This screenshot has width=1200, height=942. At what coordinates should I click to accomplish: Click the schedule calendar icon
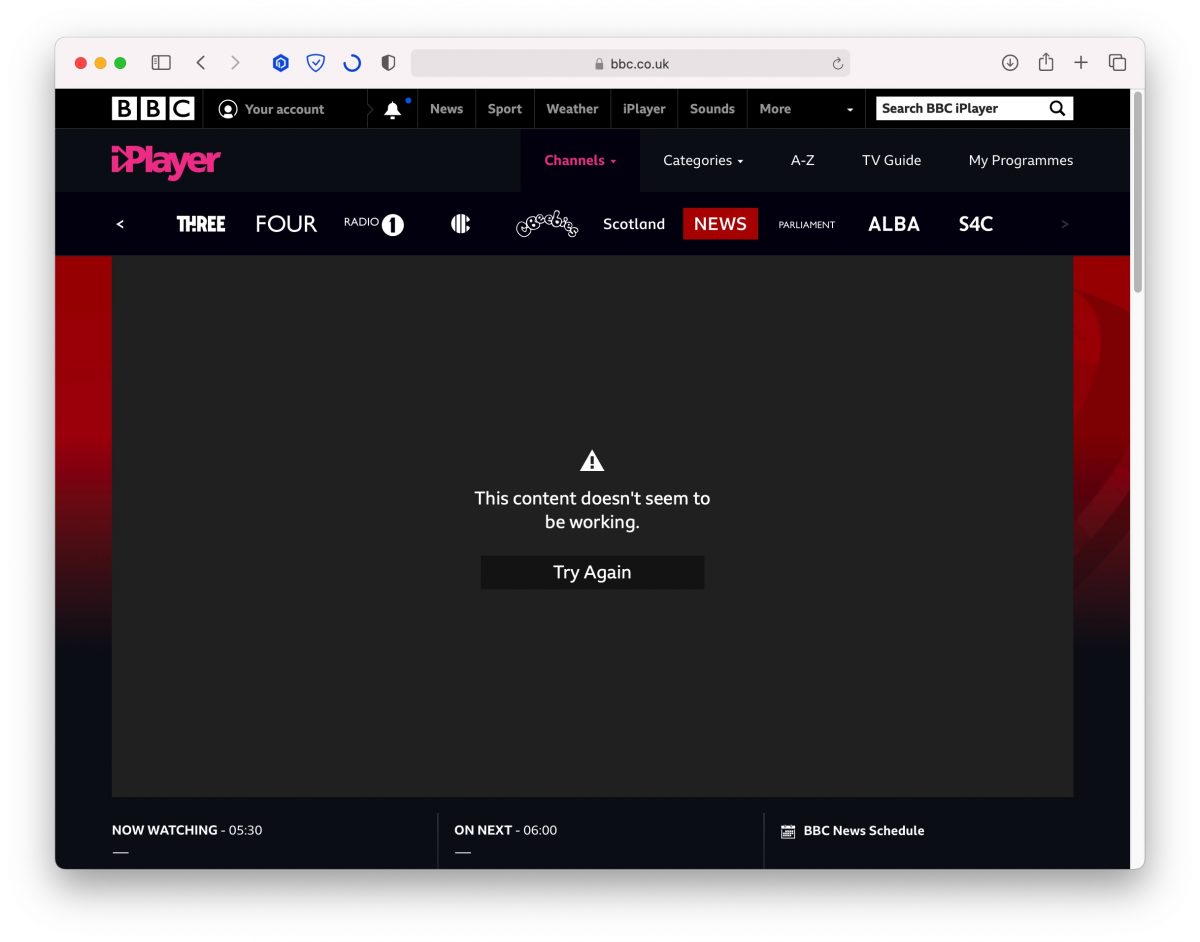coord(788,831)
